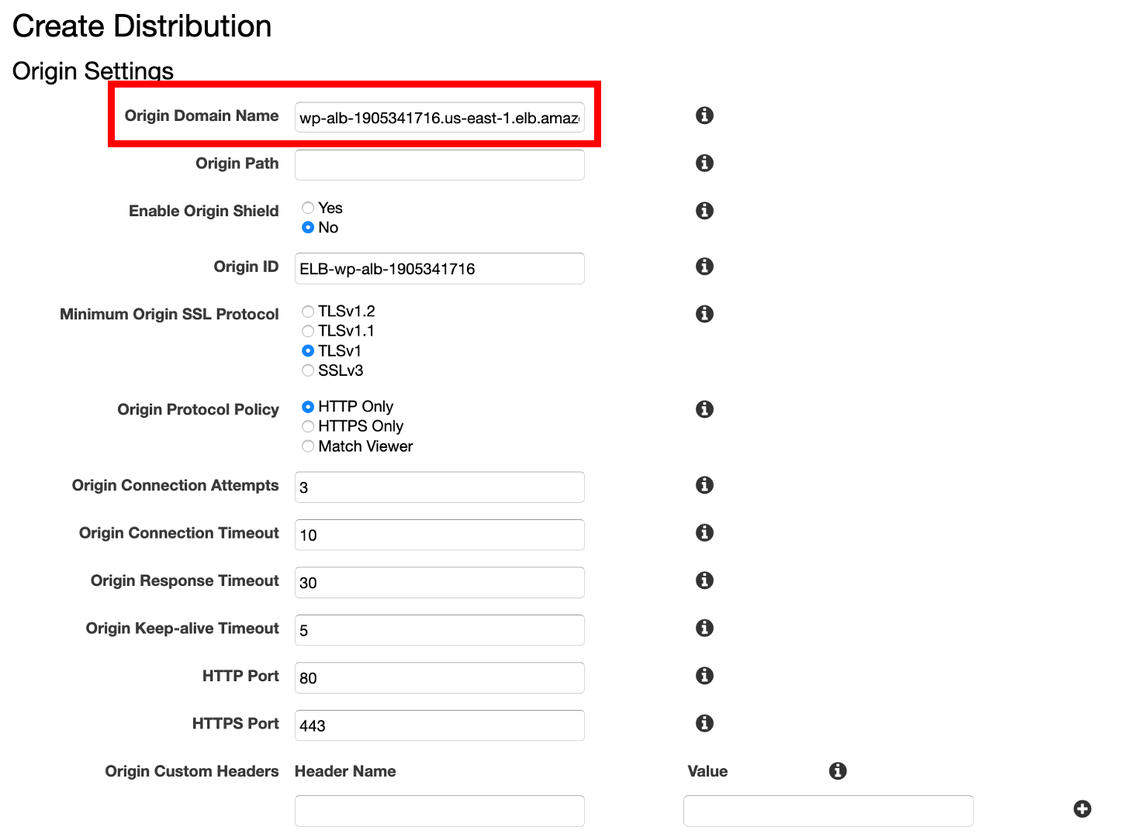1148x837 pixels.
Task: Show info for Enable Origin Shield
Action: (704, 211)
